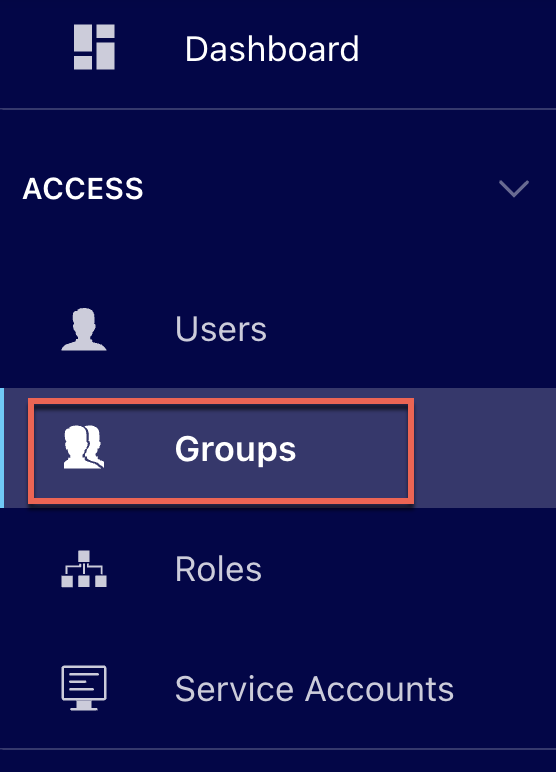Click the empty area of the highlighted Groups row outside the red box
This screenshot has height=772, width=556.
(485, 448)
